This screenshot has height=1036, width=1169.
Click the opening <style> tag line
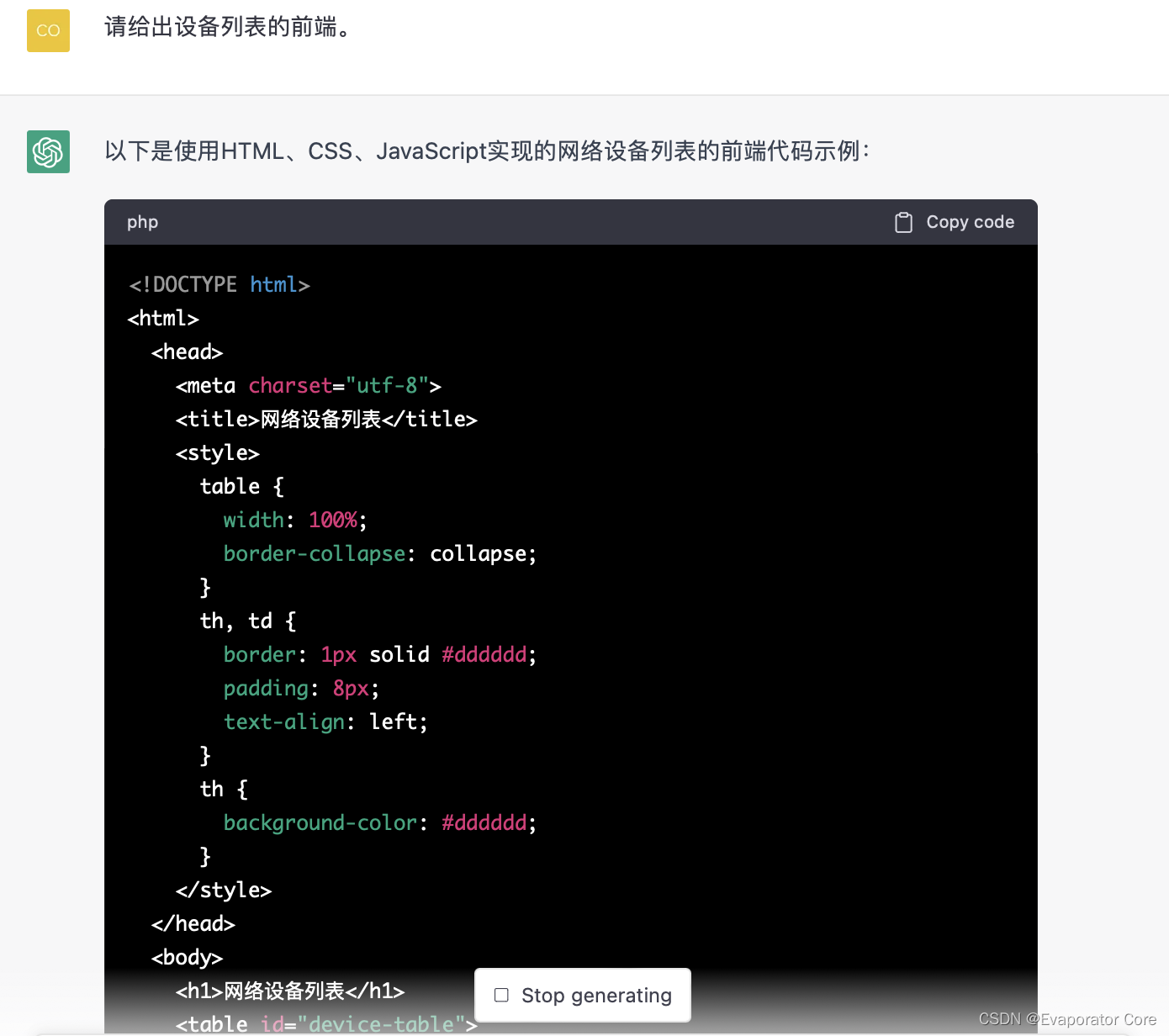coord(218,453)
